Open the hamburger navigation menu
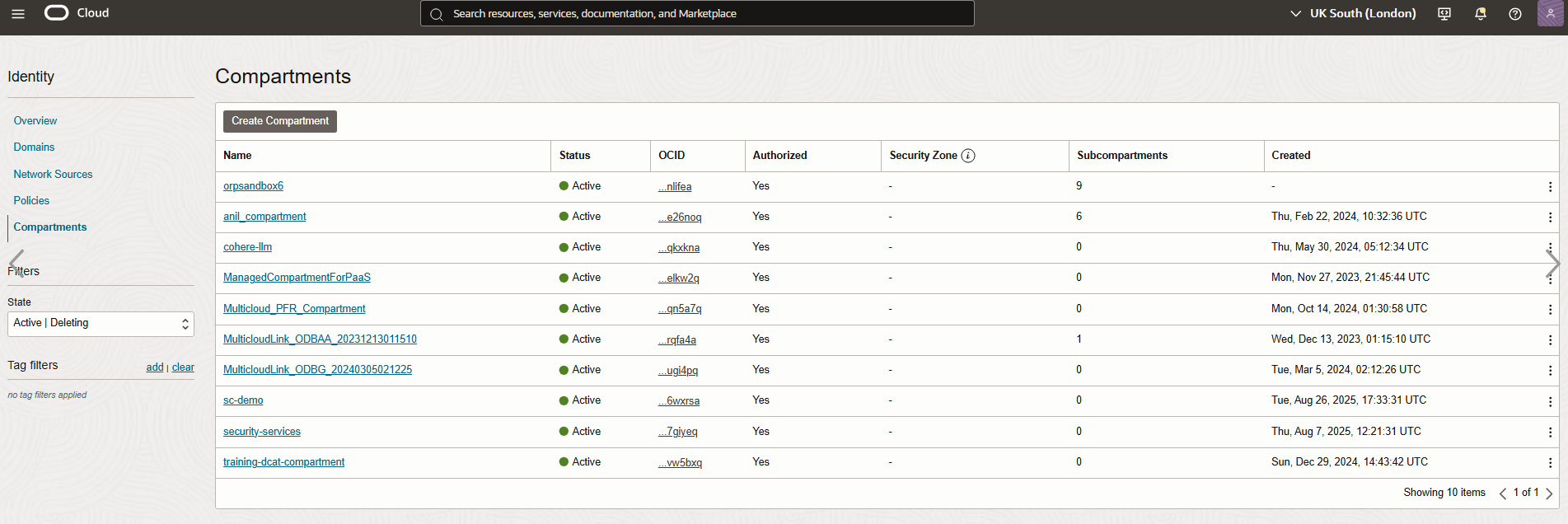This screenshot has width=1568, height=524. (18, 13)
